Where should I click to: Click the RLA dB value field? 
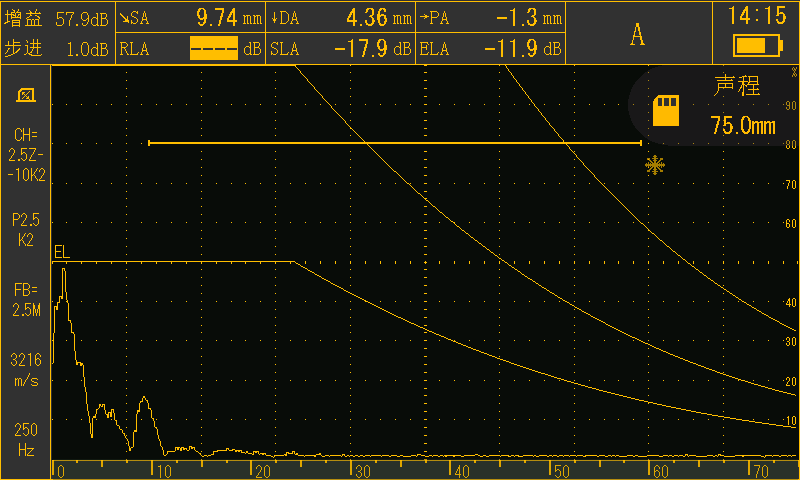pyautogui.click(x=190, y=48)
